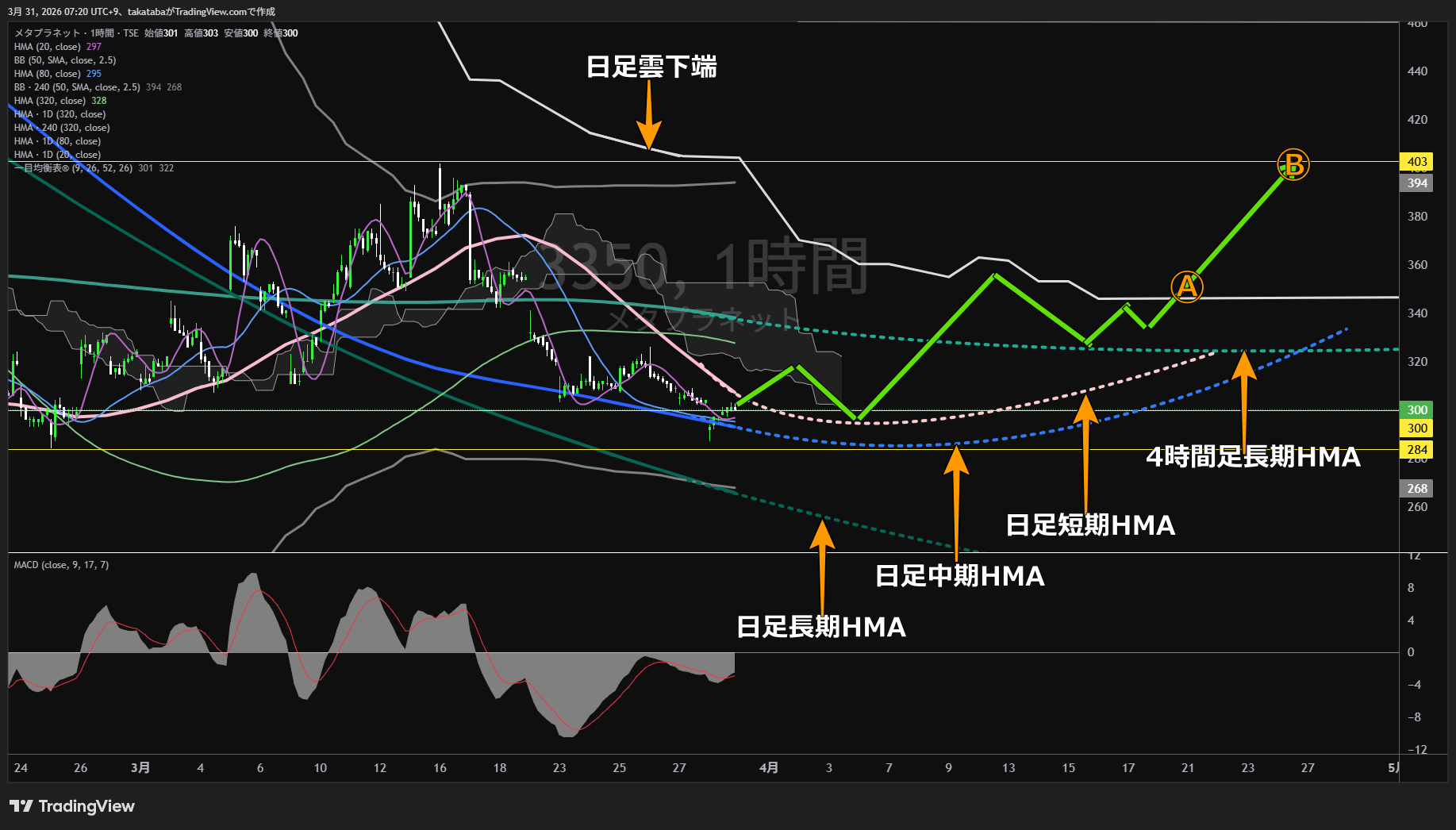Click the −12 tick on MACD axis
1456x830 pixels.
(x=1417, y=750)
